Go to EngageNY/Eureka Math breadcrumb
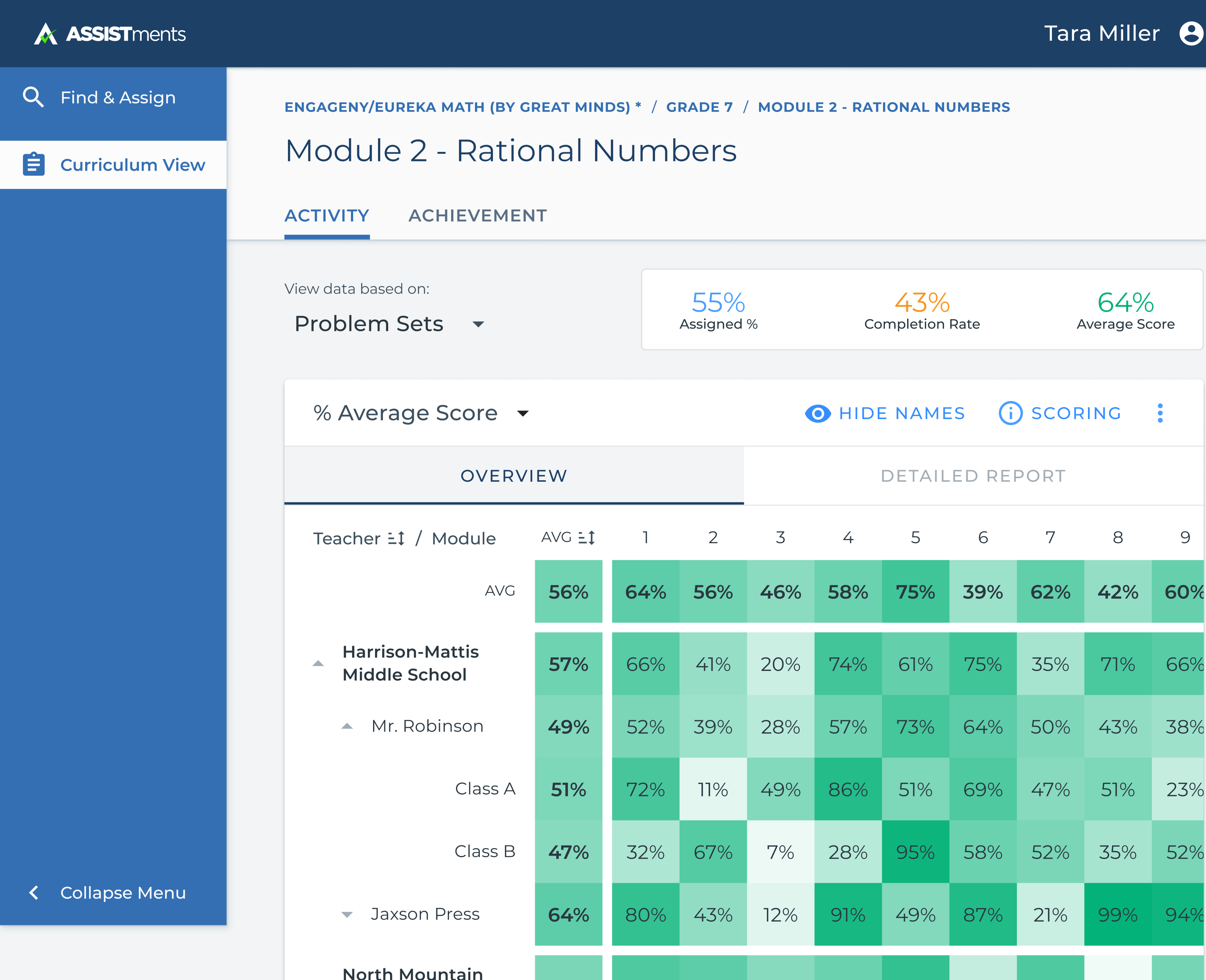Viewport: 1206px width, 980px height. click(x=463, y=107)
